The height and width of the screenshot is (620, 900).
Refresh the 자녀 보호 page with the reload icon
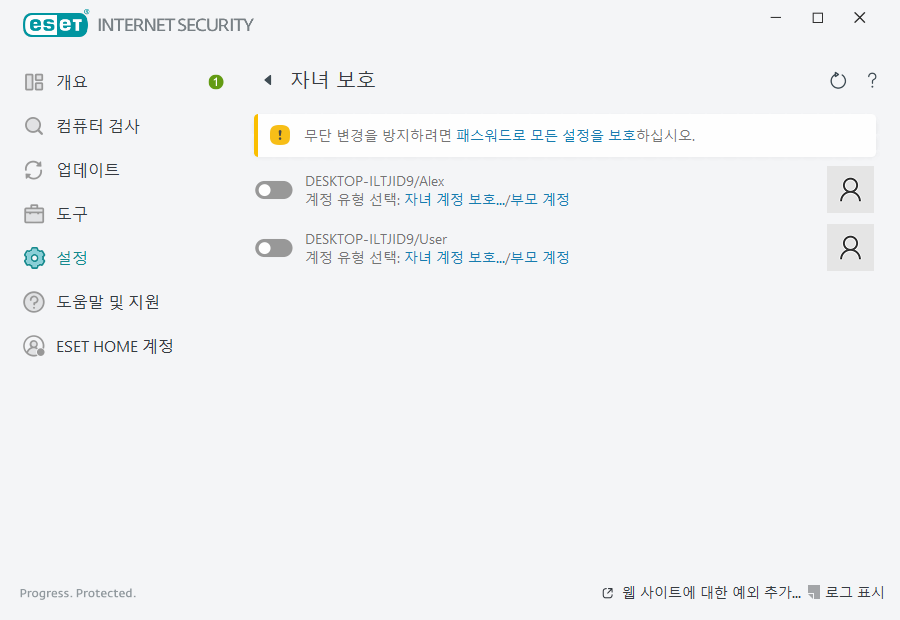click(x=838, y=81)
